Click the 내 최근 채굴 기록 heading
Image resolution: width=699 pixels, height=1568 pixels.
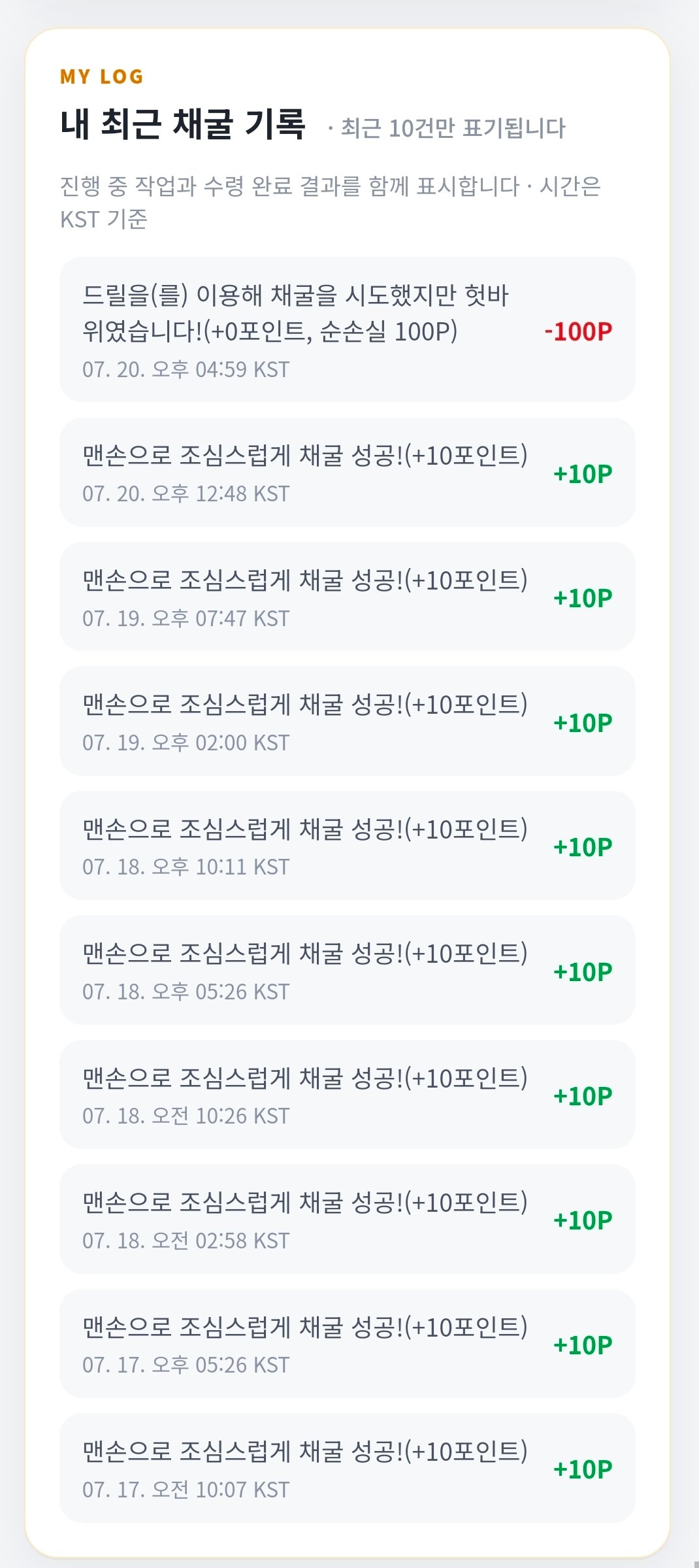click(183, 124)
